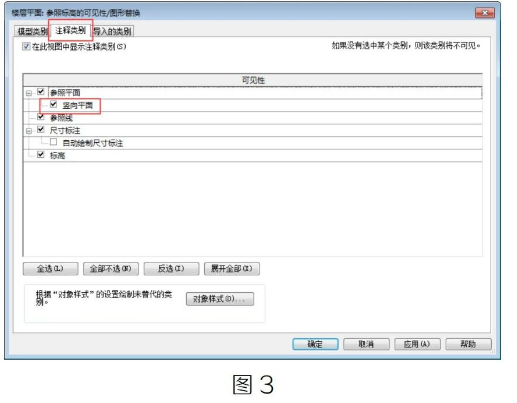Click the 反选 button
The width and height of the screenshot is (517, 403).
tap(171, 269)
